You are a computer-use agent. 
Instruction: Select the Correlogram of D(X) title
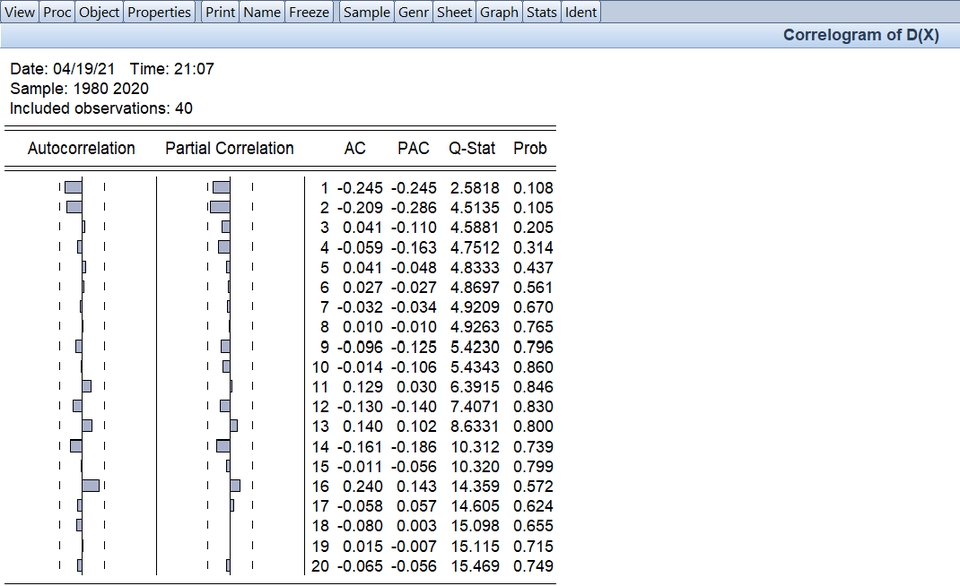pos(861,35)
